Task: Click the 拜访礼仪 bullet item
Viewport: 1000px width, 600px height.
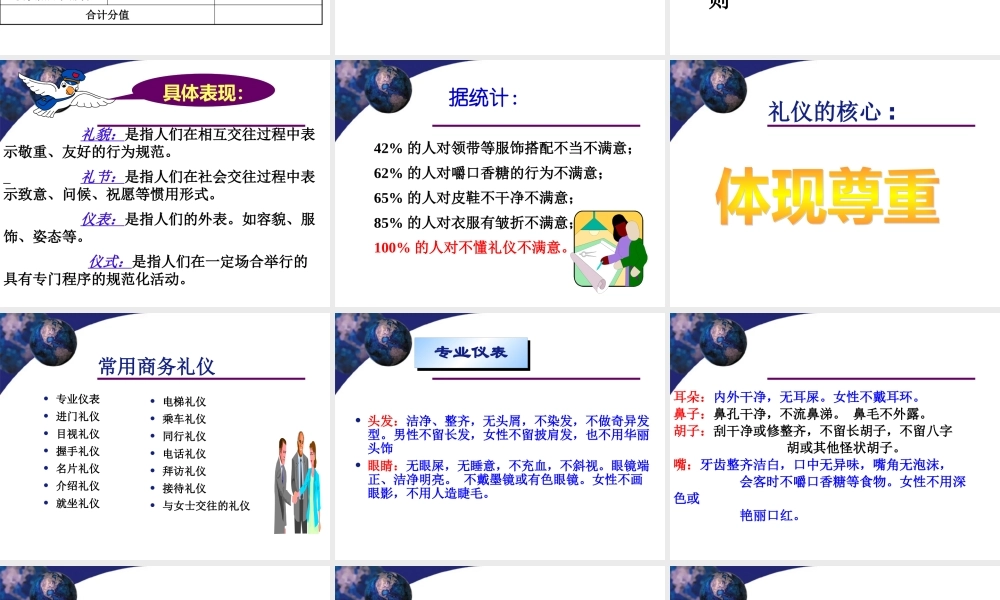Action: (184, 471)
